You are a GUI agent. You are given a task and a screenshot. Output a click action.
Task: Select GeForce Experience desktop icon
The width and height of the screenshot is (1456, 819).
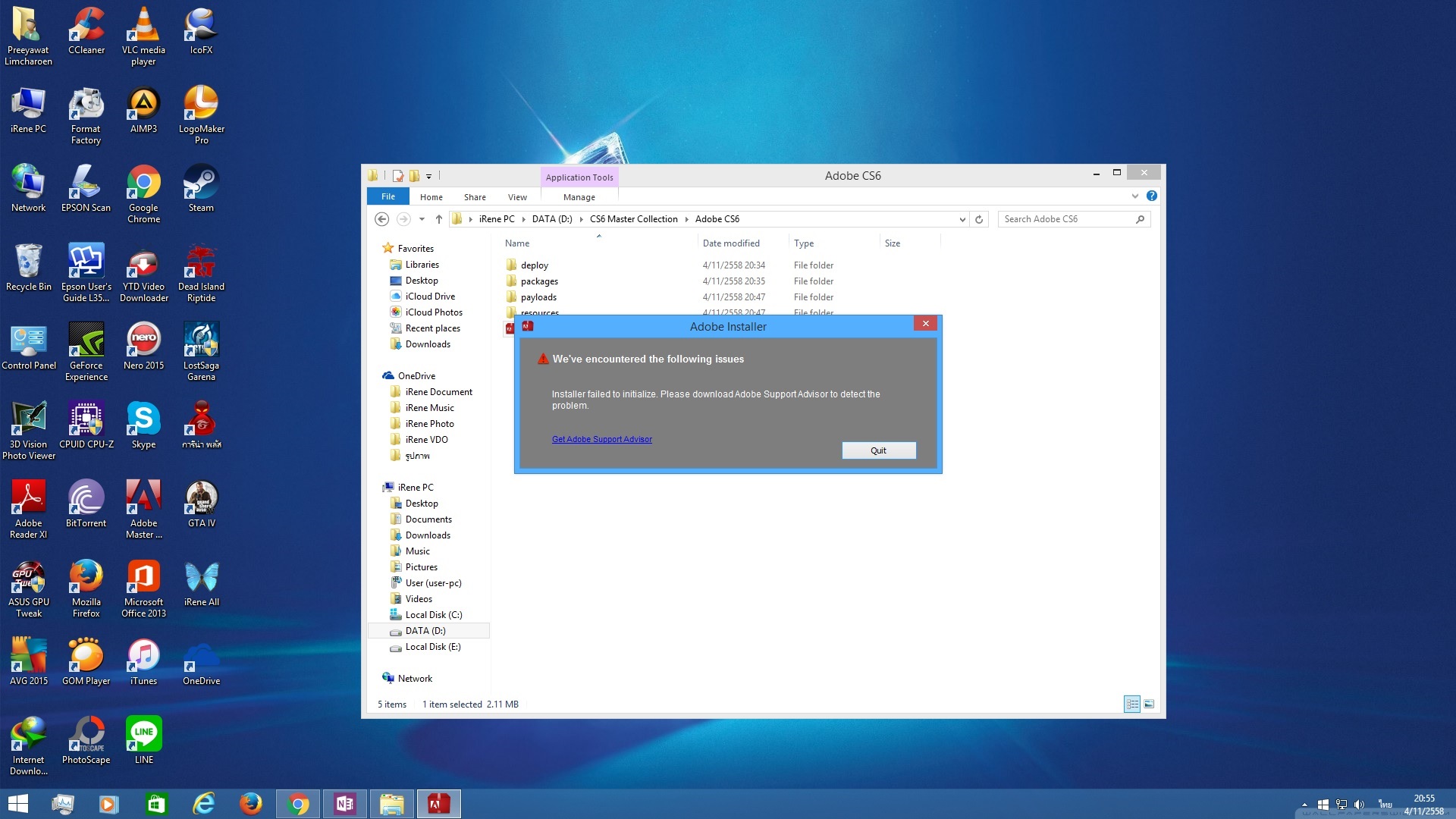tap(86, 352)
